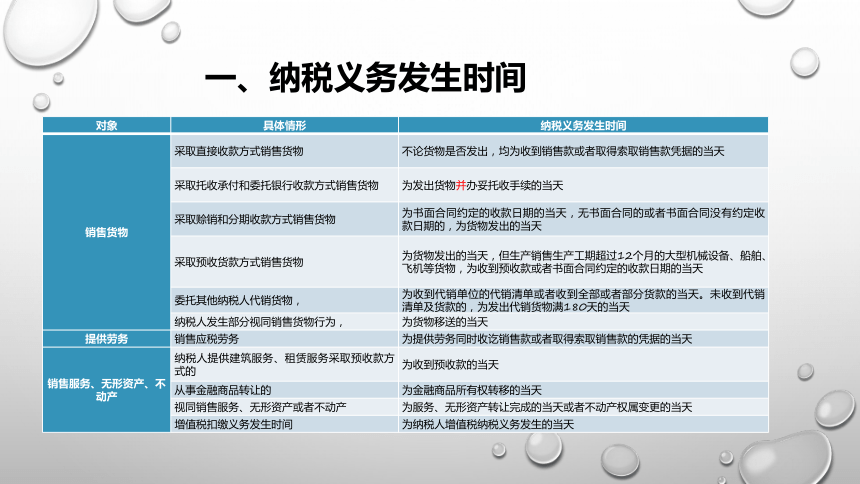Click the 为书面合同约定的收款日期的当天 cell

tap(583, 219)
